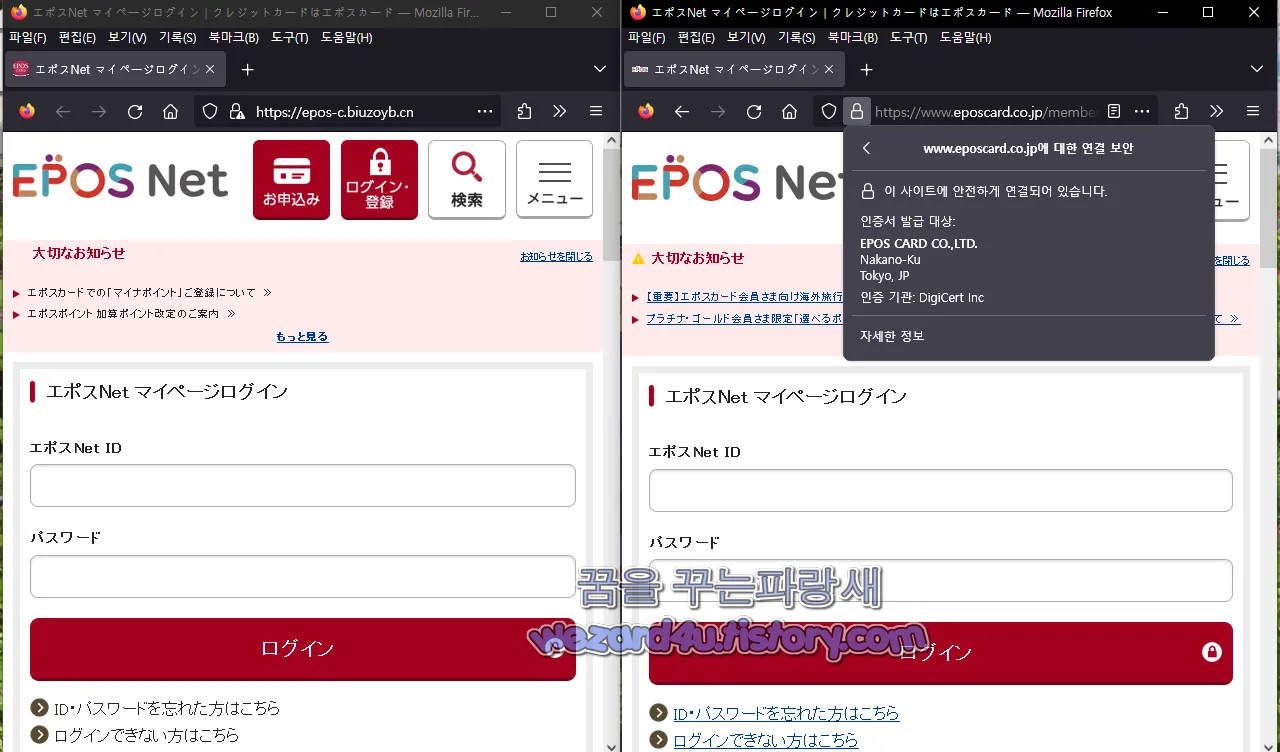
Task: List all tabs dropdown in right window
Action: click(1257, 70)
